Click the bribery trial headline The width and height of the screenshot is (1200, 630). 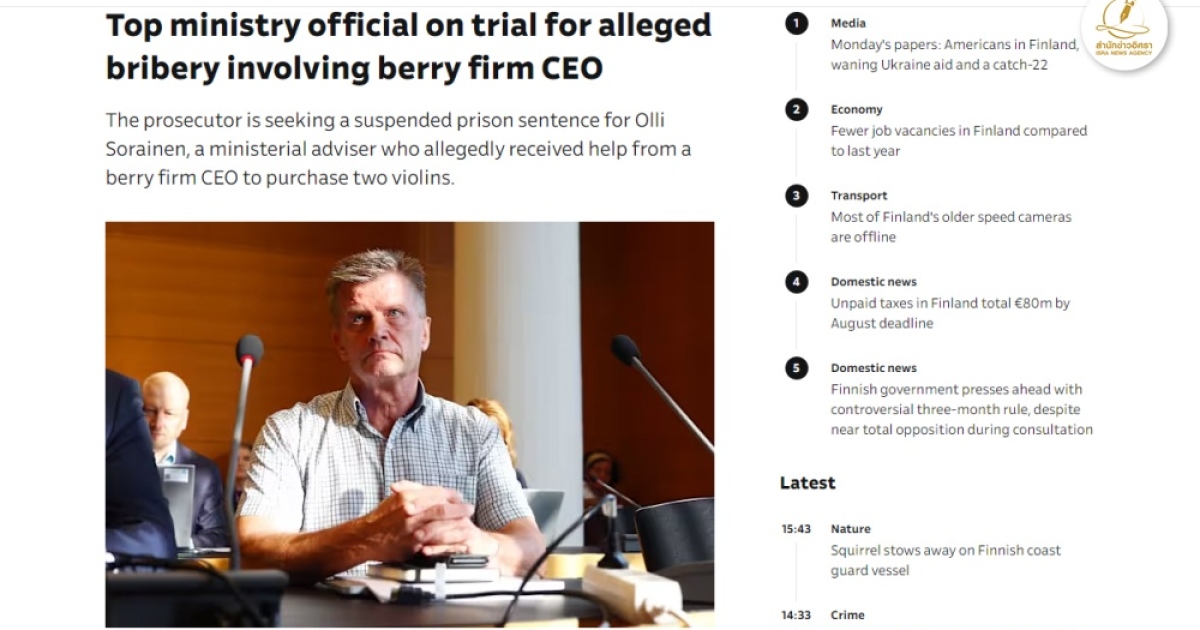pyautogui.click(x=408, y=46)
